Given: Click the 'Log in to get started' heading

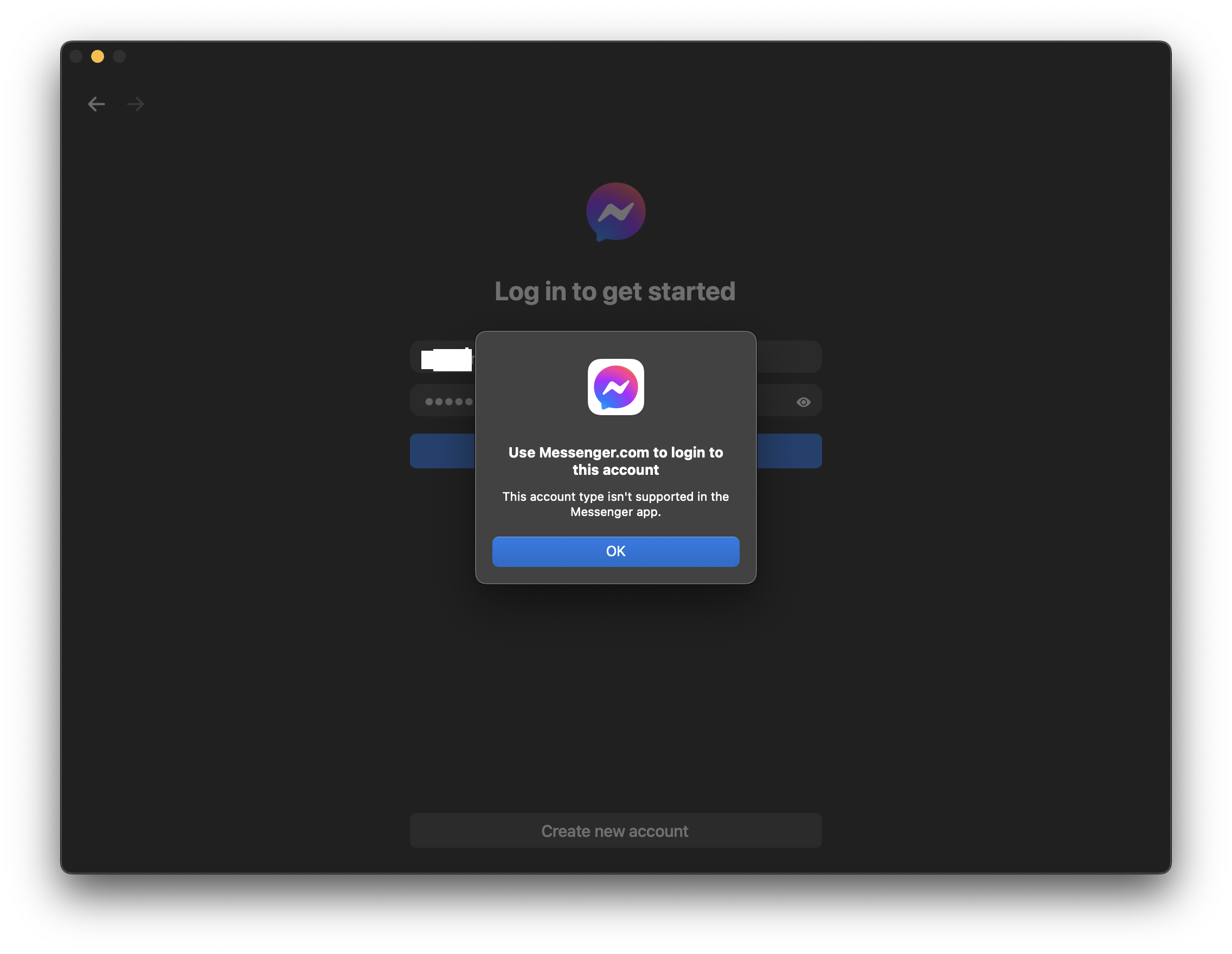Looking at the screenshot, I should point(615,292).
